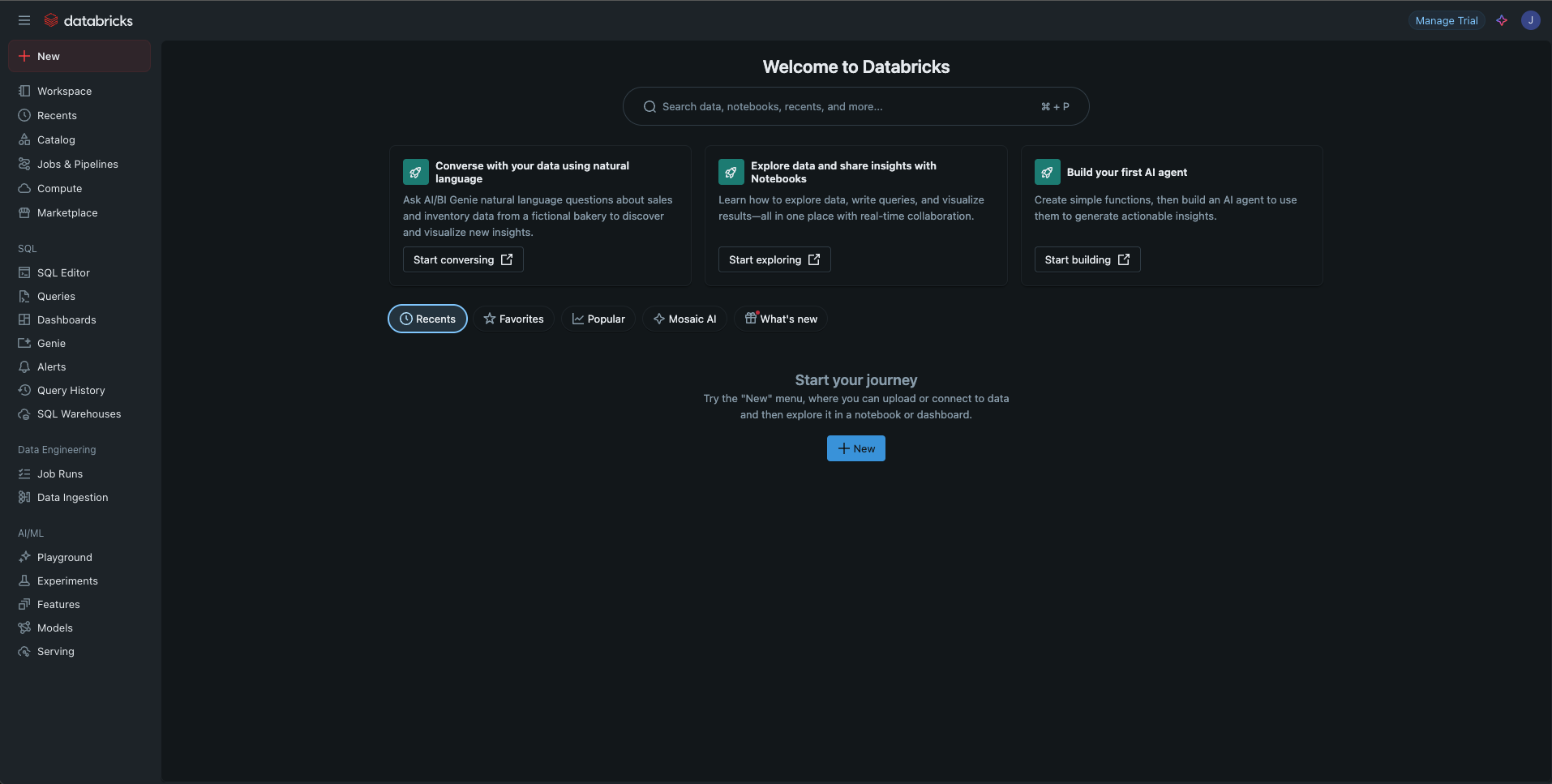Click the Dashboards icon
The width and height of the screenshot is (1552, 784).
24,319
